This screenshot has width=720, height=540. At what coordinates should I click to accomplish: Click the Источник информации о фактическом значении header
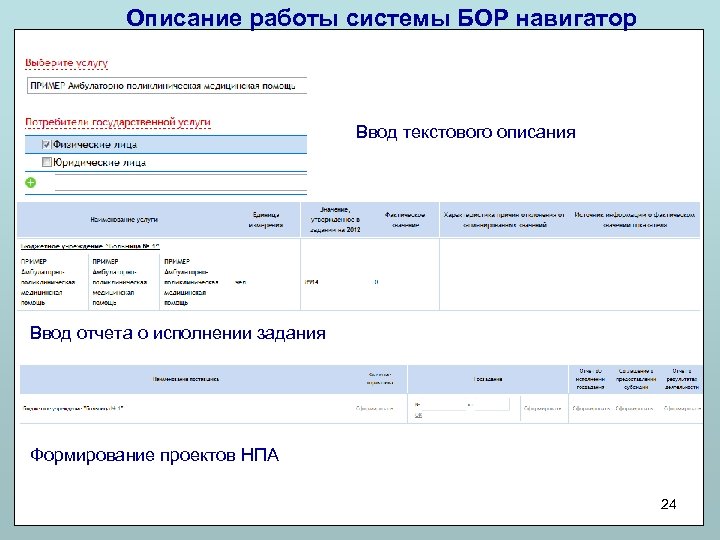click(635, 219)
